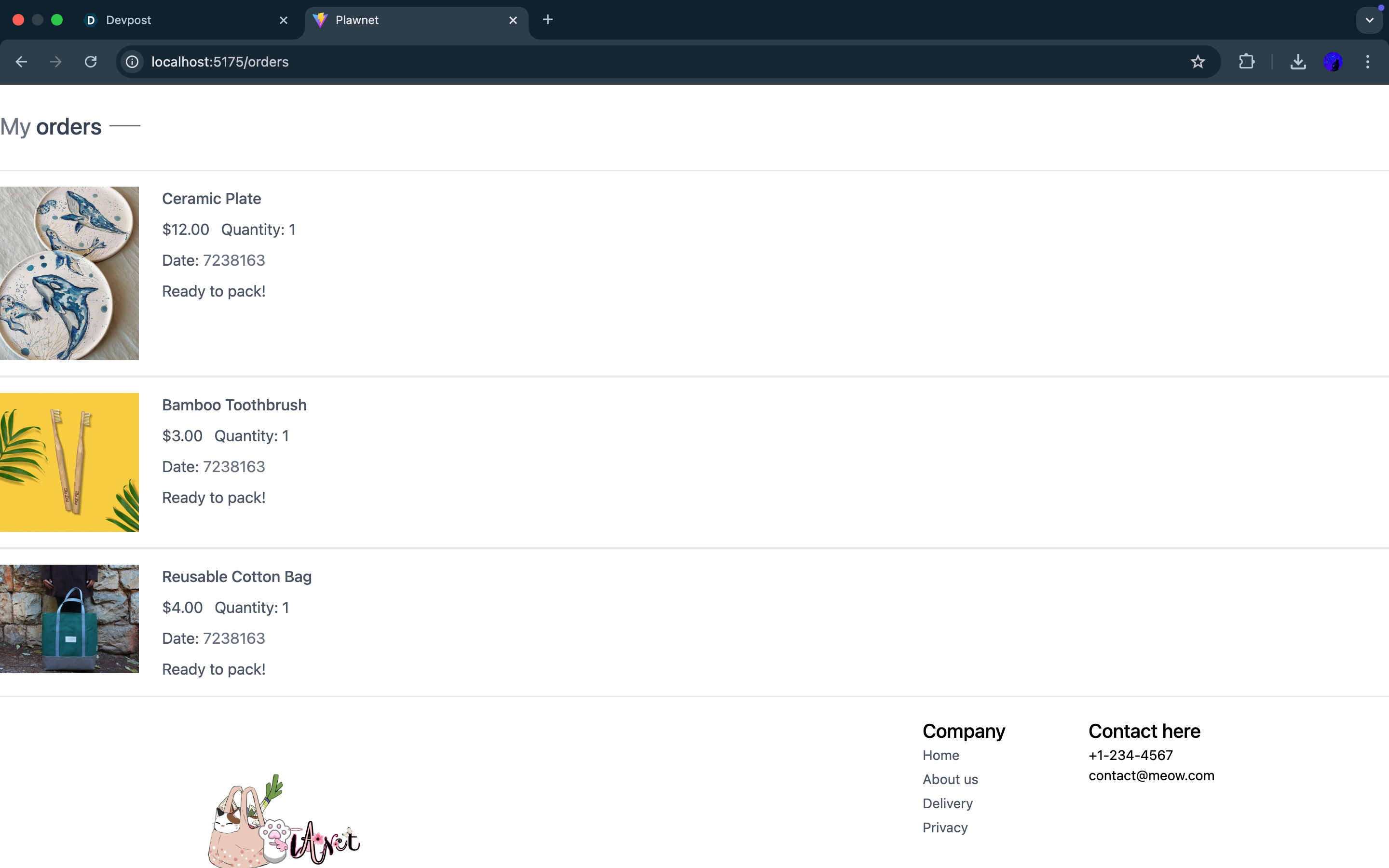The width and height of the screenshot is (1389, 868).
Task: Open the Home footer link
Action: (x=940, y=756)
